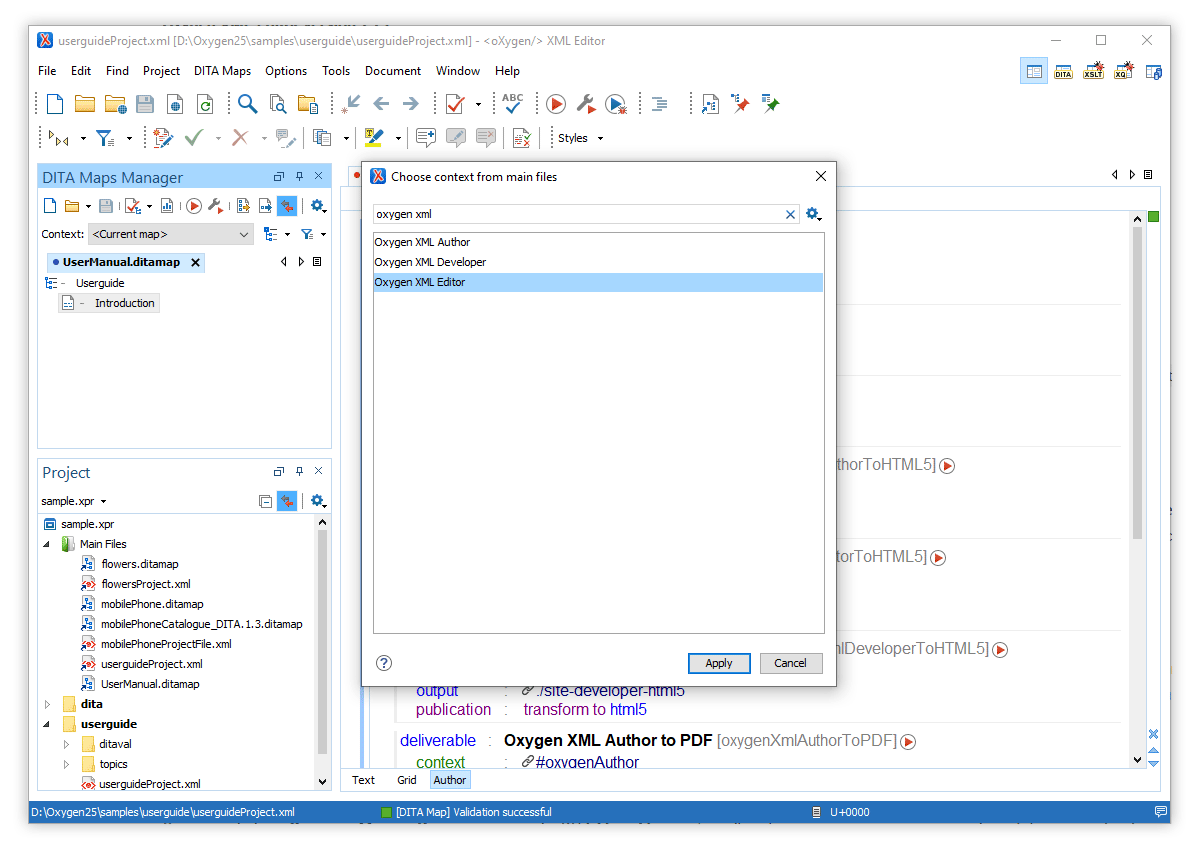Switch to the XQuery Debugger perspective icon
This screenshot has width=1200, height=850.
(x=1124, y=71)
